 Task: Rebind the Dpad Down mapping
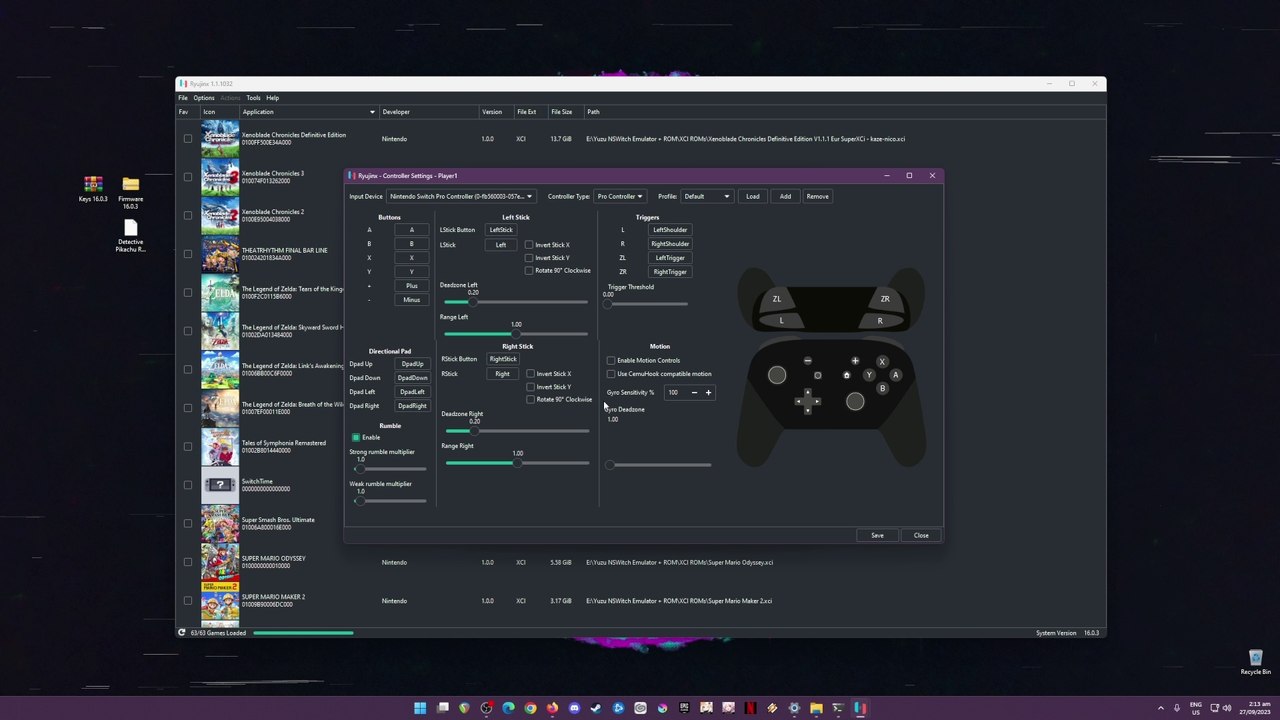coord(412,378)
